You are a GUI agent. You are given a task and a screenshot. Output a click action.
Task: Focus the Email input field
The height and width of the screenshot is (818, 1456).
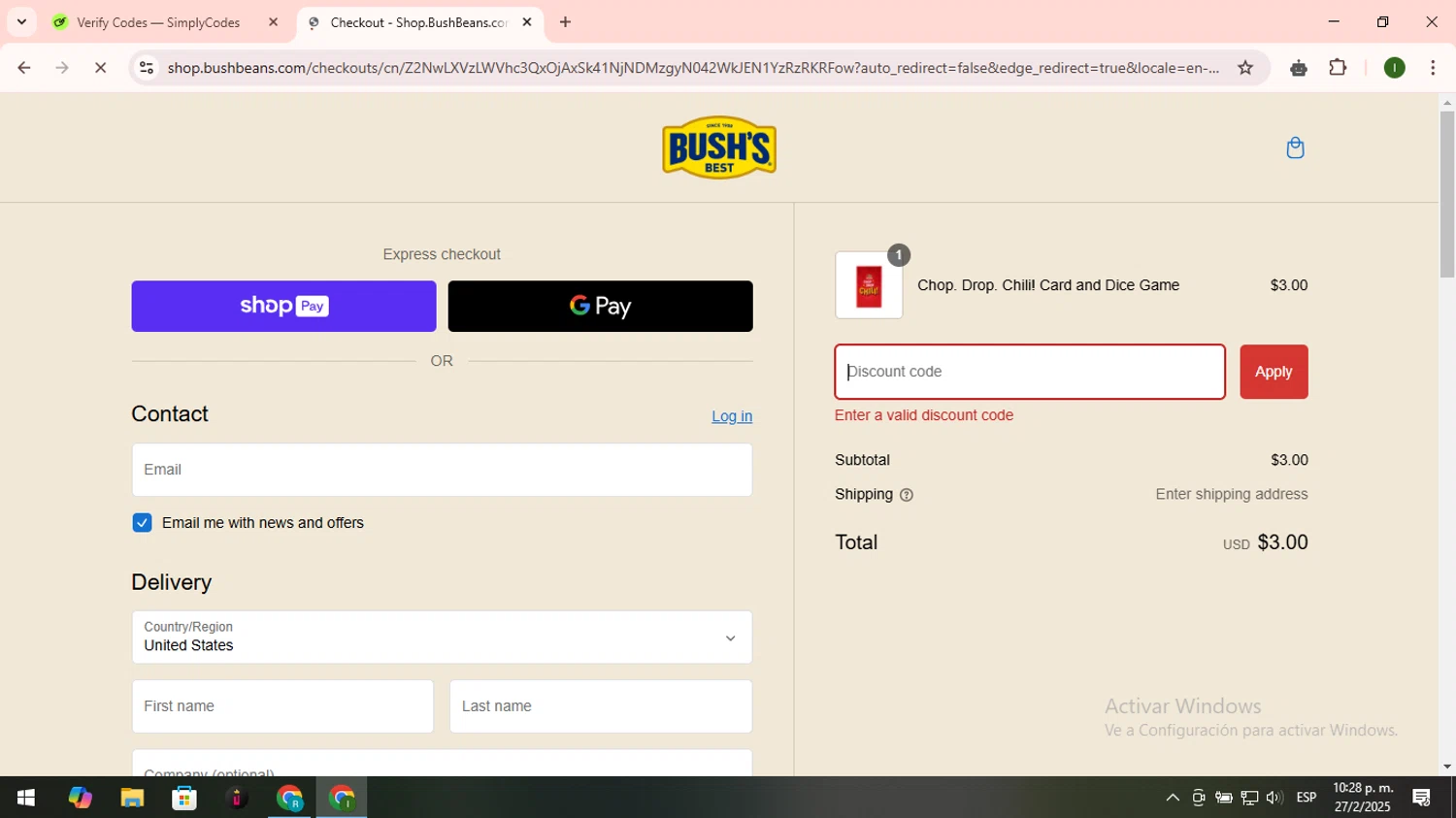pyautogui.click(x=442, y=470)
